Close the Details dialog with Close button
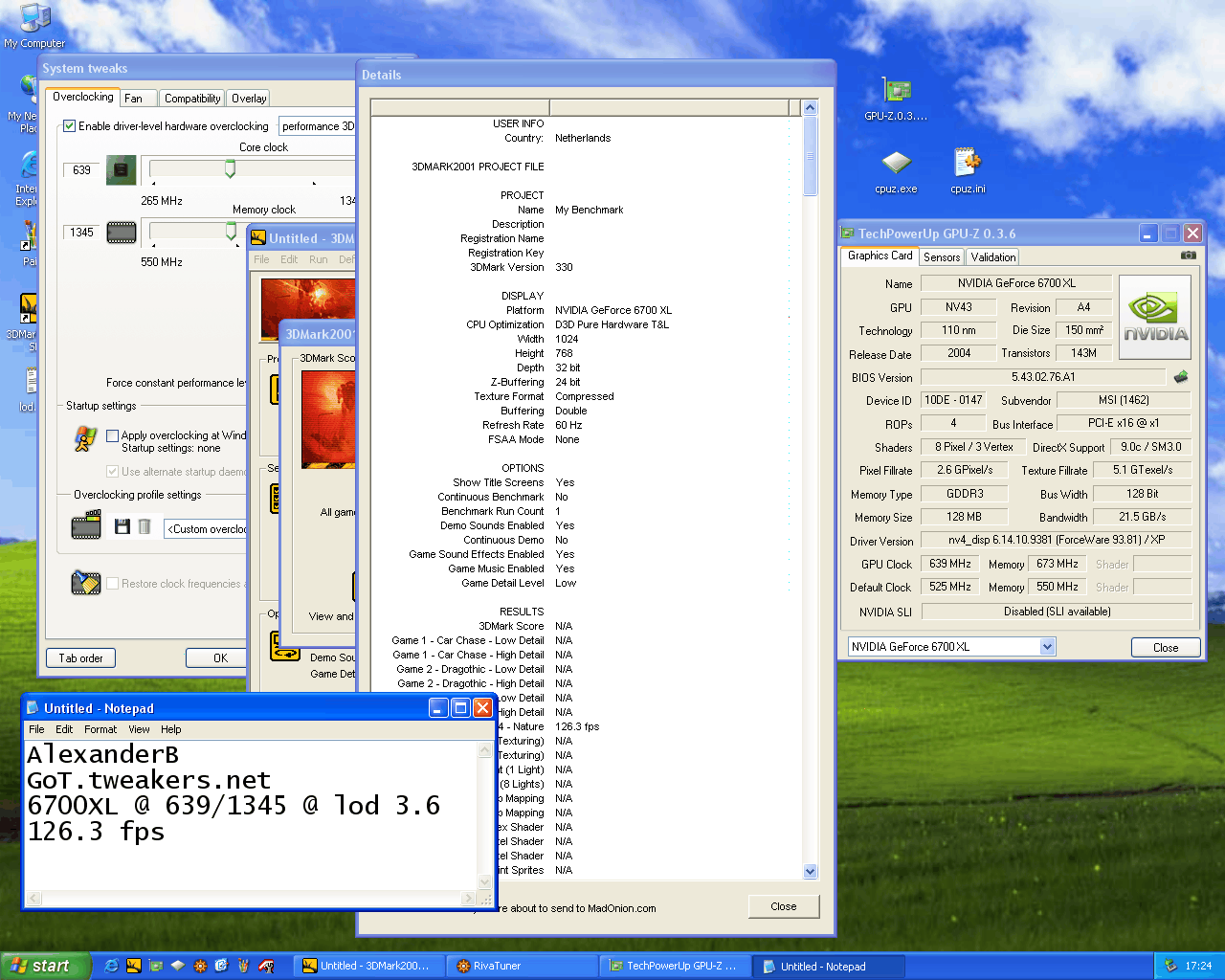 783,906
